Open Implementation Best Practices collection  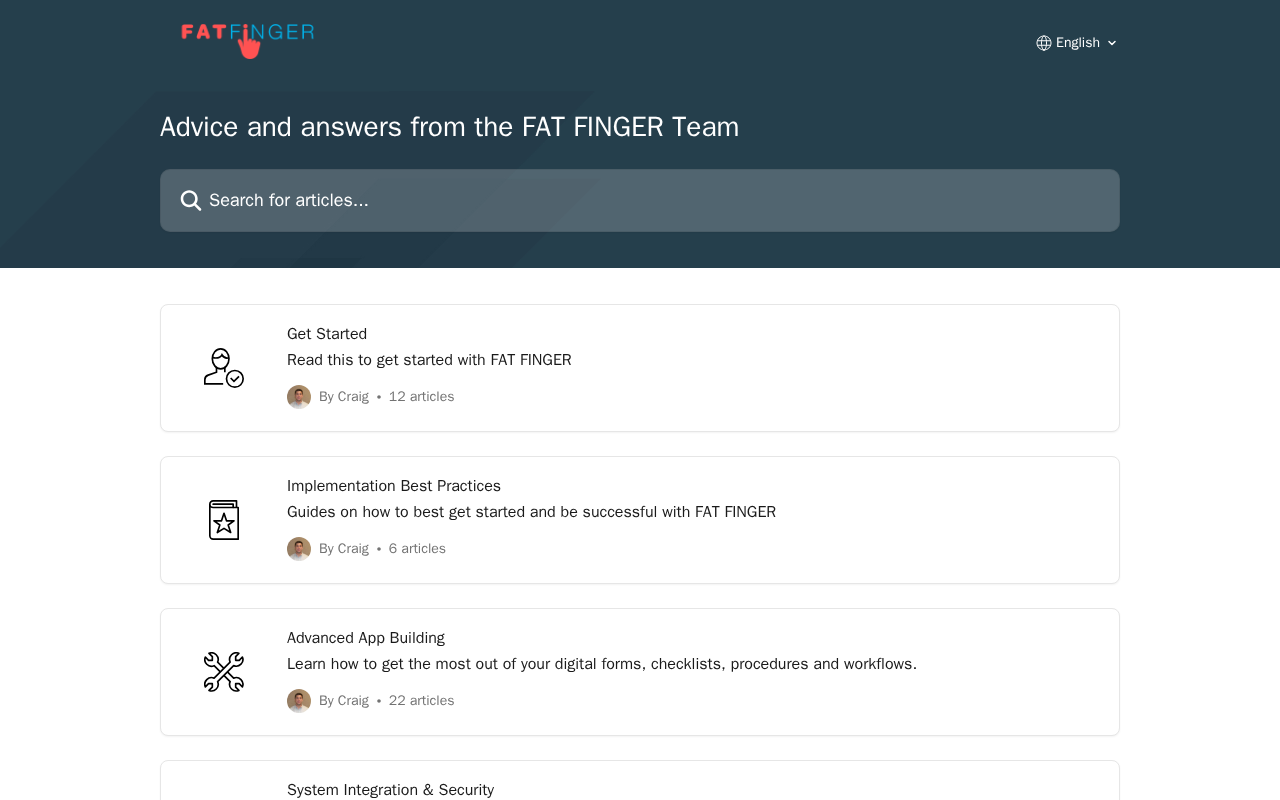[x=640, y=520]
